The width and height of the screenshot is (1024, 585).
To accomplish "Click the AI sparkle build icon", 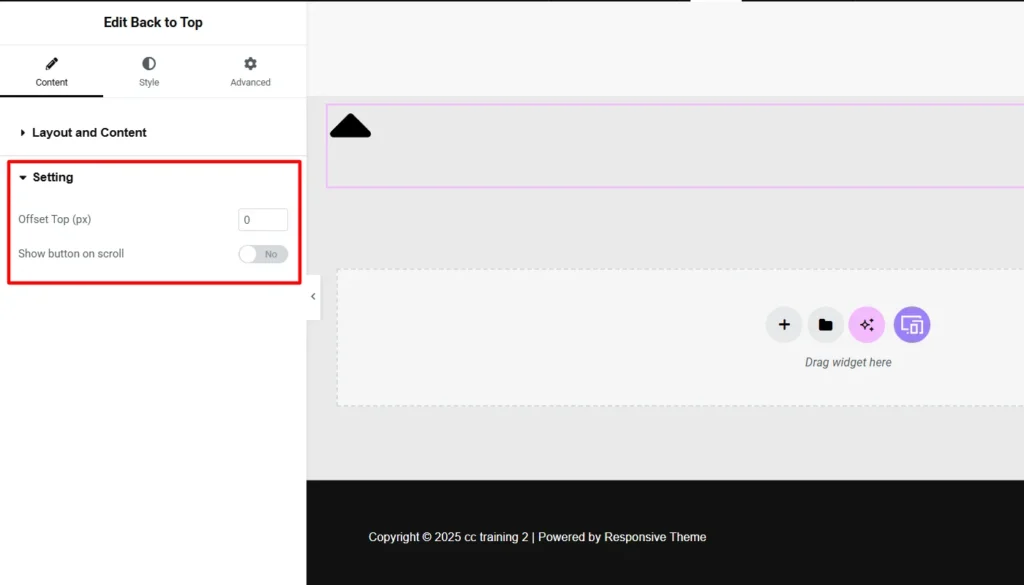I will [x=867, y=324].
